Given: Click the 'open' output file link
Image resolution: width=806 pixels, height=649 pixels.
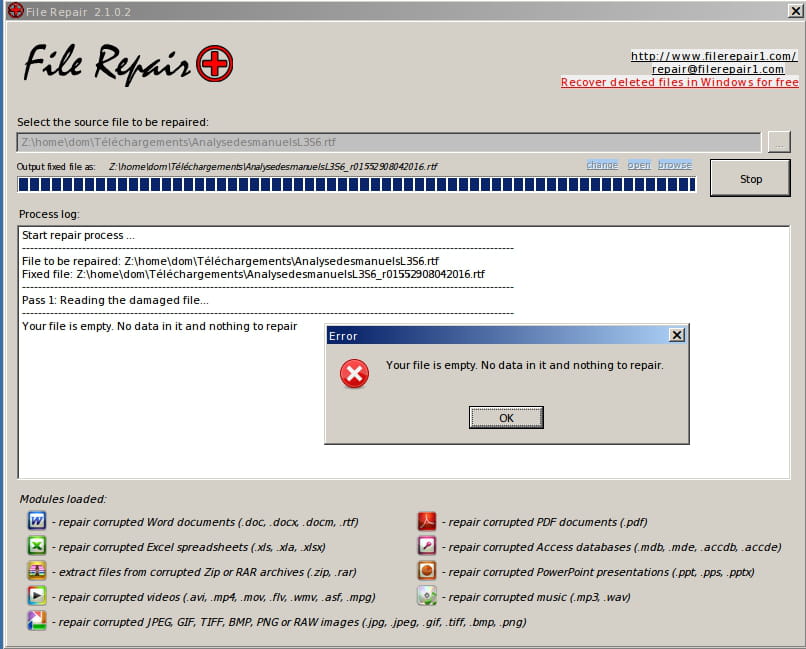Looking at the screenshot, I should (638, 165).
